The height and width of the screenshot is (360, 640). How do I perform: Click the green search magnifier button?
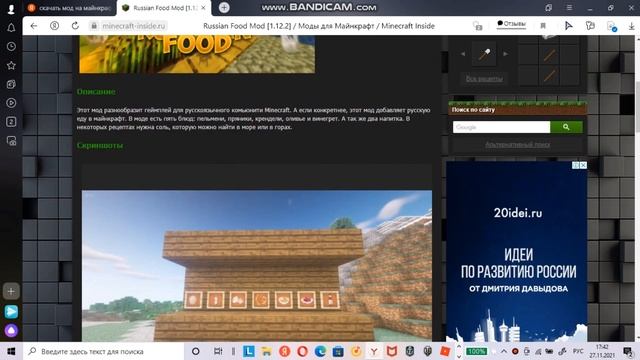567,127
